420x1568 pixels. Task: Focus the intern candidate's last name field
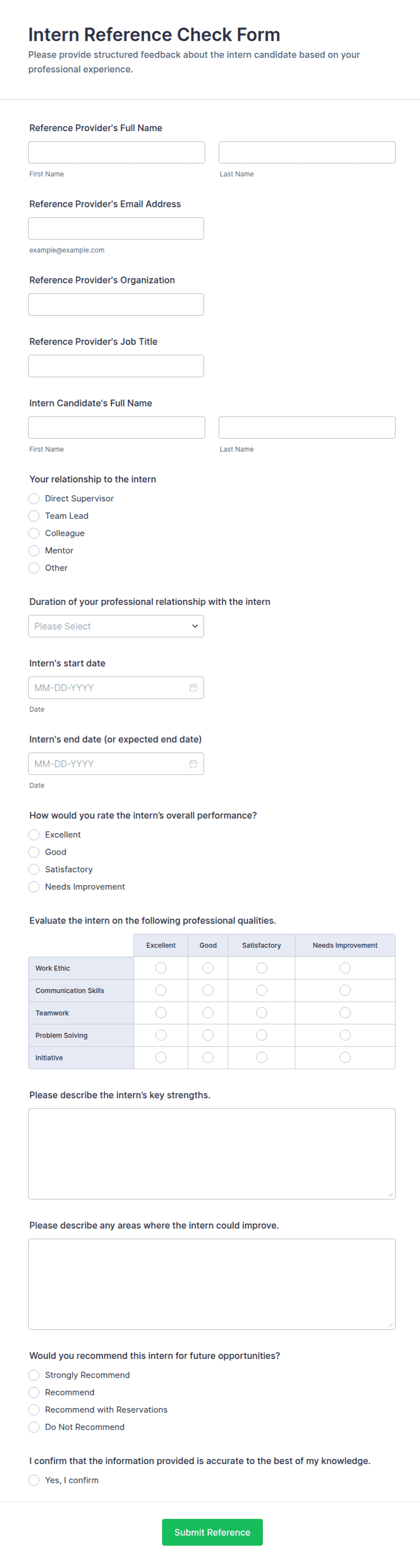[307, 427]
